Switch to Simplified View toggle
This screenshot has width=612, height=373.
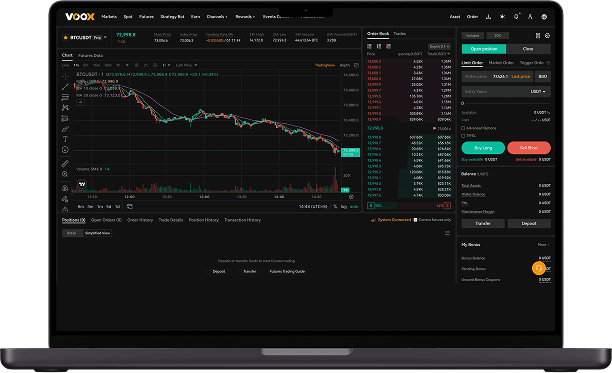98,233
